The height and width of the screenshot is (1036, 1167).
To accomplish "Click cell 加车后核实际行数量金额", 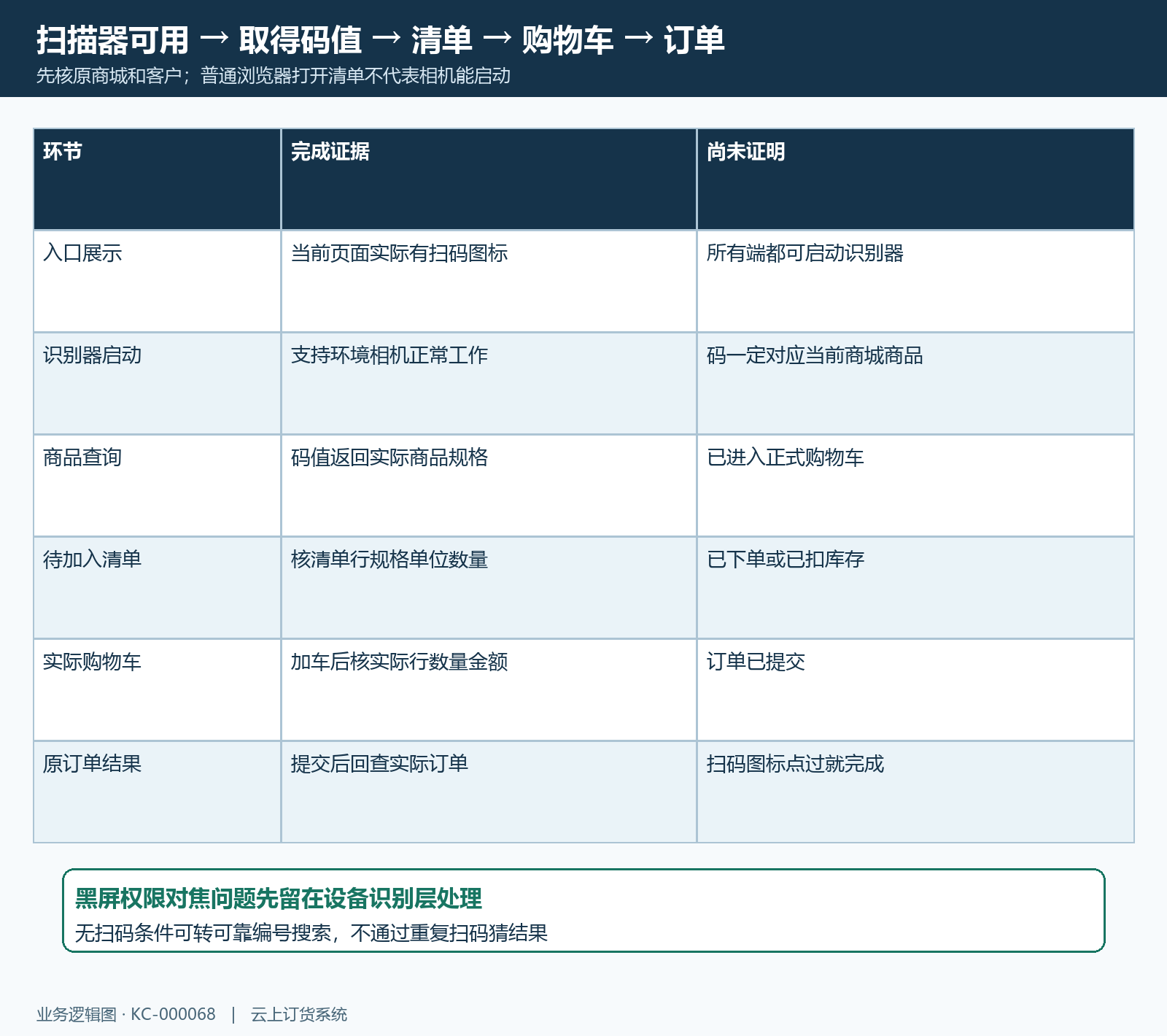I will 489,690.
